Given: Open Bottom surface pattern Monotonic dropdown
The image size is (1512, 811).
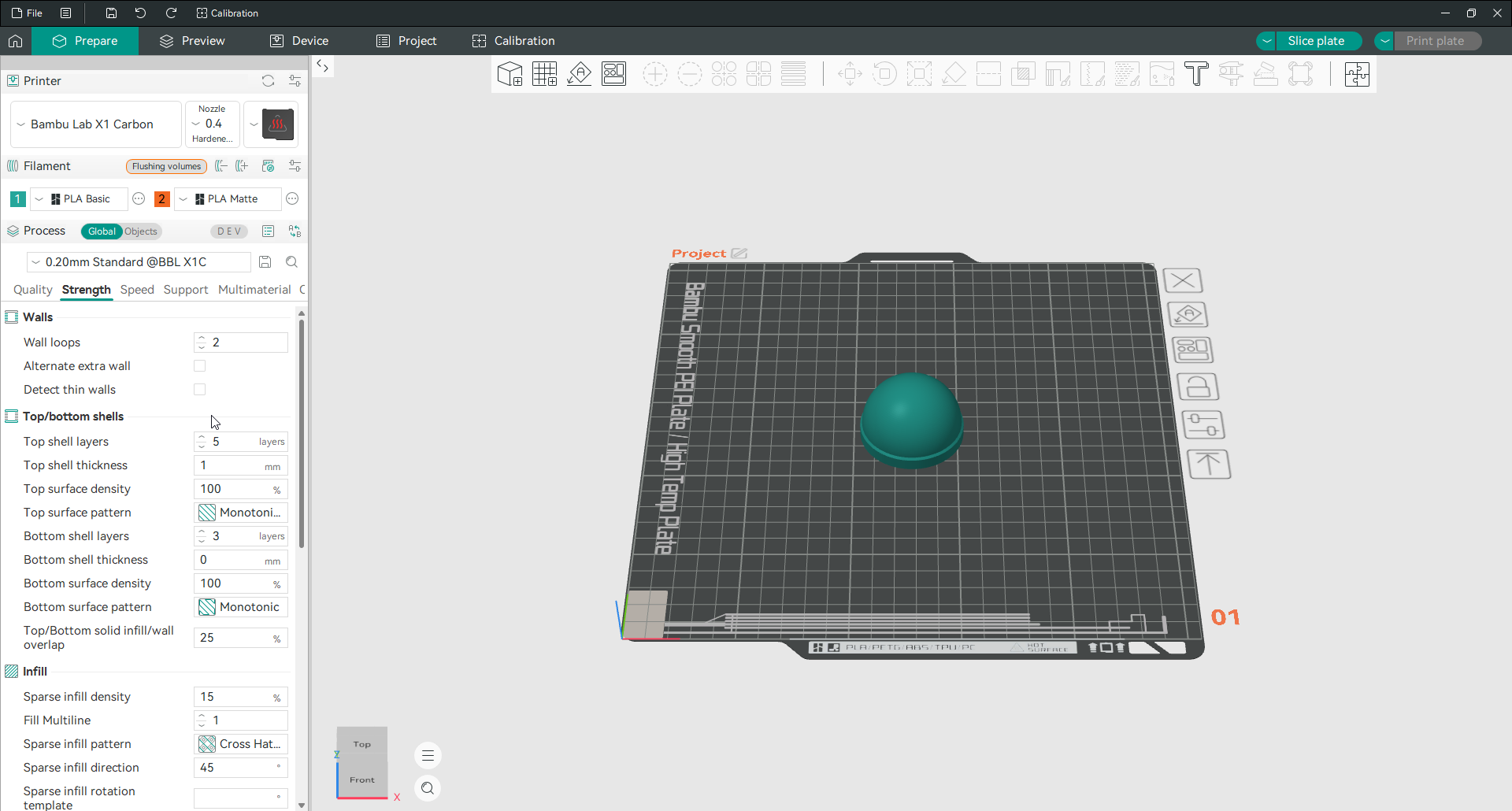Looking at the screenshot, I should [241, 607].
